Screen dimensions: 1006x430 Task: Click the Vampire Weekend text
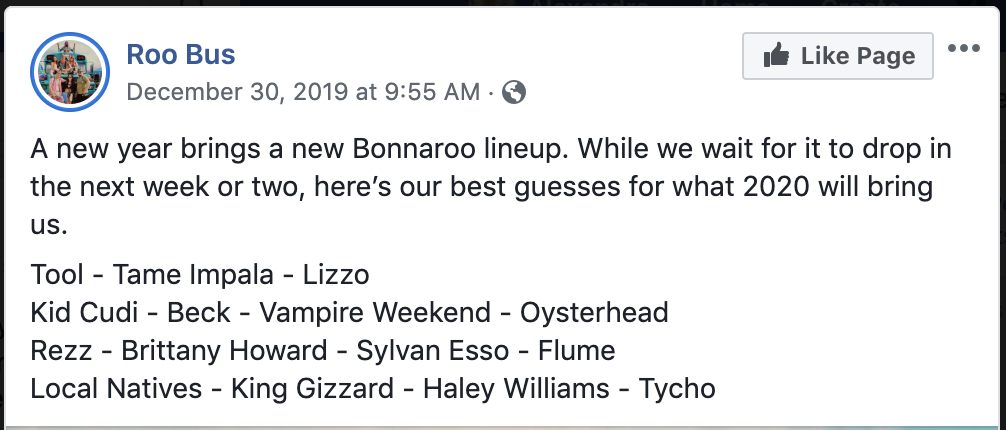point(375,312)
